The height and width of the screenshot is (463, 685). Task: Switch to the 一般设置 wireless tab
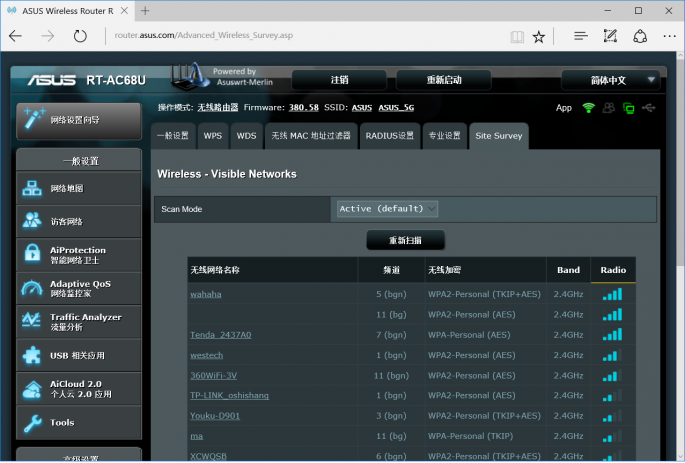tap(173, 136)
